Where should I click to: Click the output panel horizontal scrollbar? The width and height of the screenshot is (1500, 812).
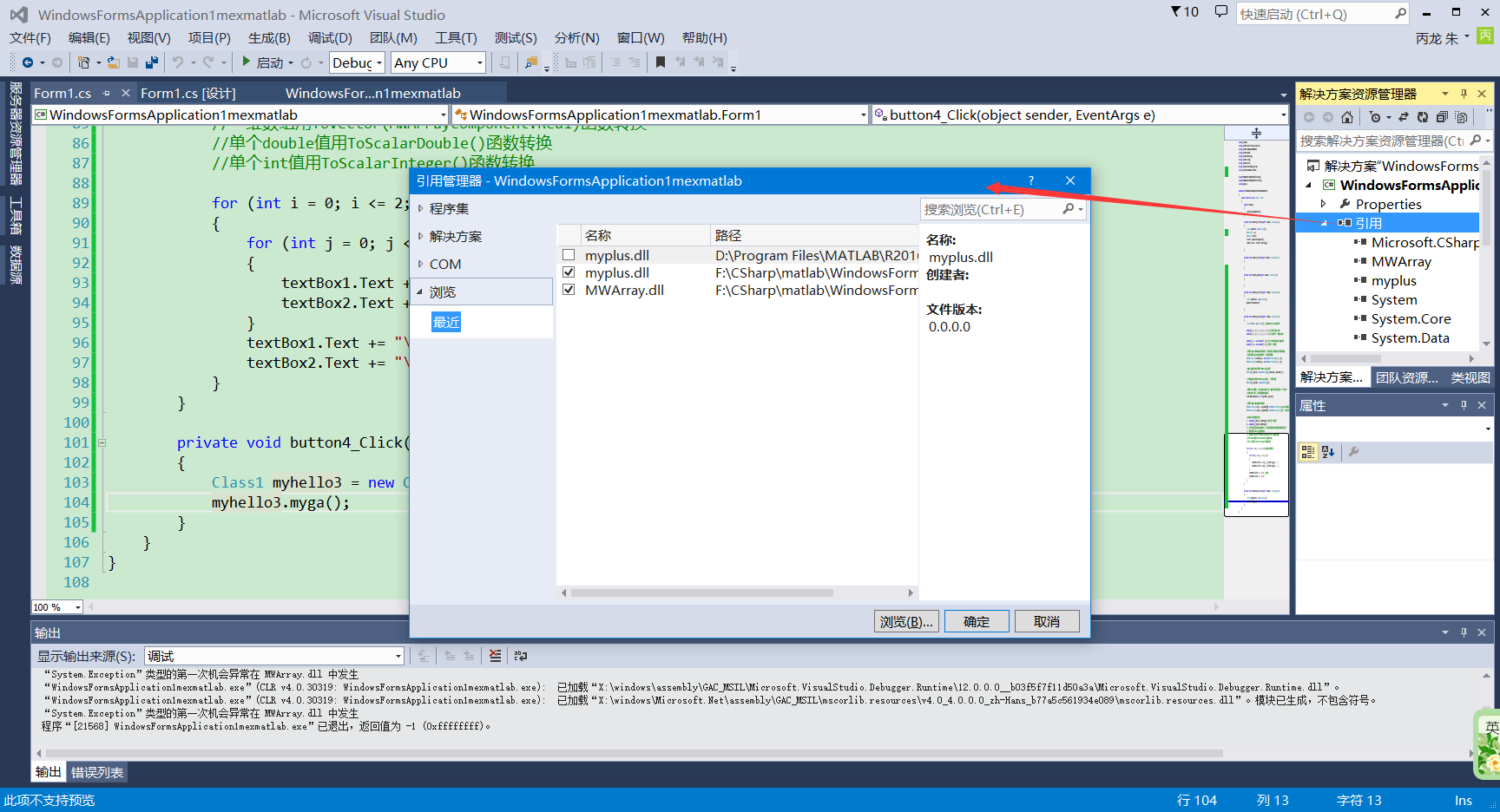pyautogui.click(x=634, y=753)
